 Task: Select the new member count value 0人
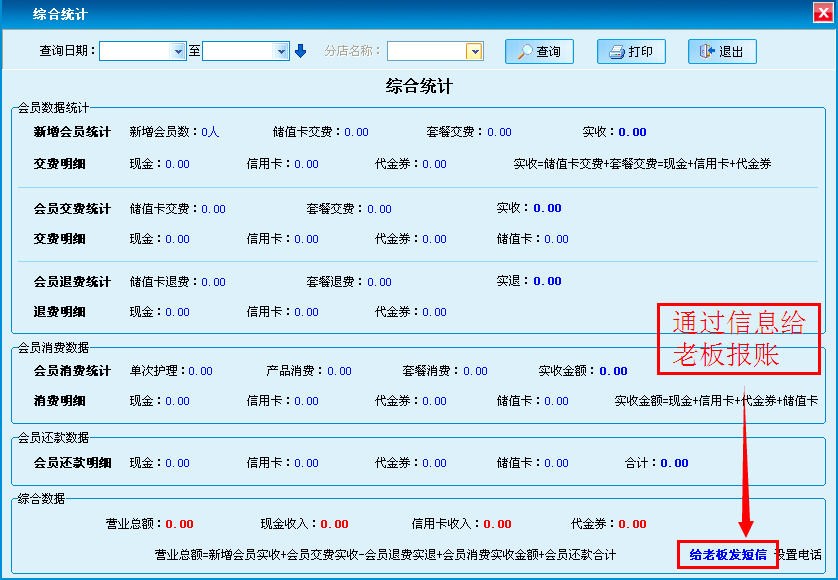pyautogui.click(x=210, y=132)
